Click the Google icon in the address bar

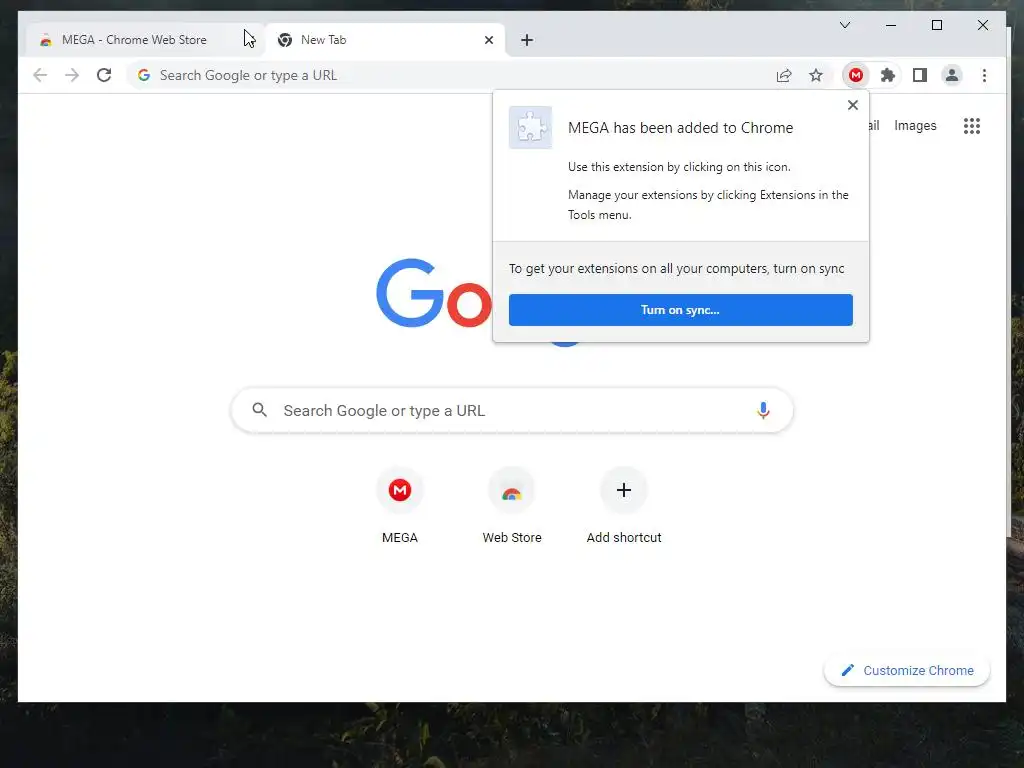pos(144,75)
